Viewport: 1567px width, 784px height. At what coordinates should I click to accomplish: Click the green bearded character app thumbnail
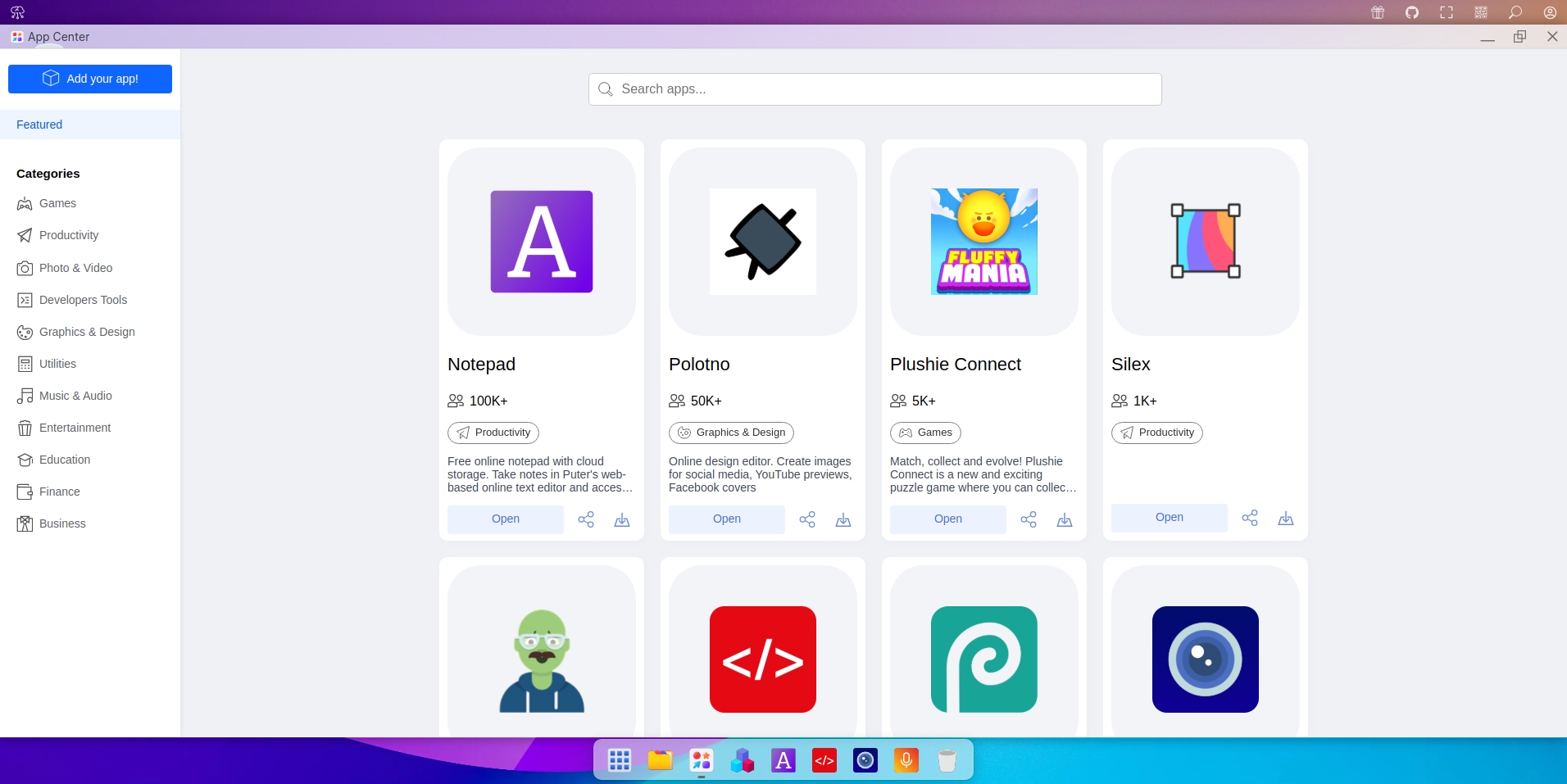coord(542,659)
